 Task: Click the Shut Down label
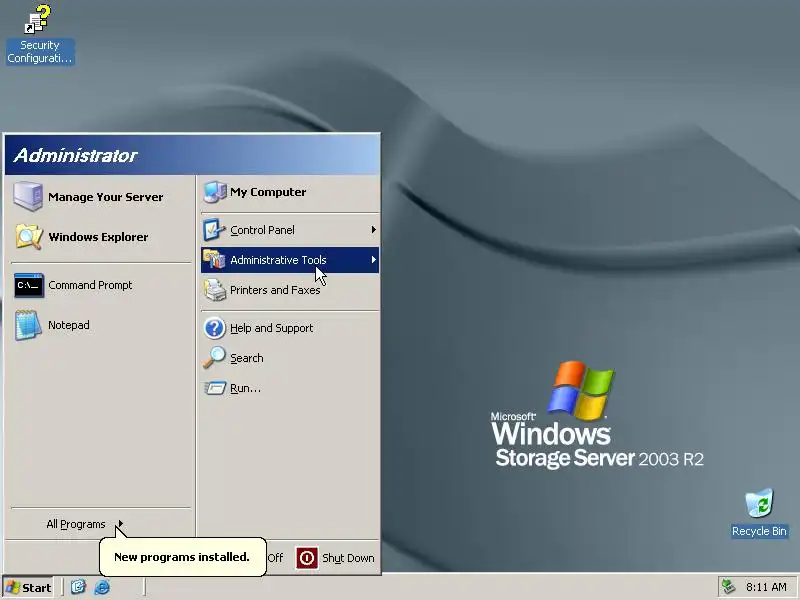coord(348,558)
